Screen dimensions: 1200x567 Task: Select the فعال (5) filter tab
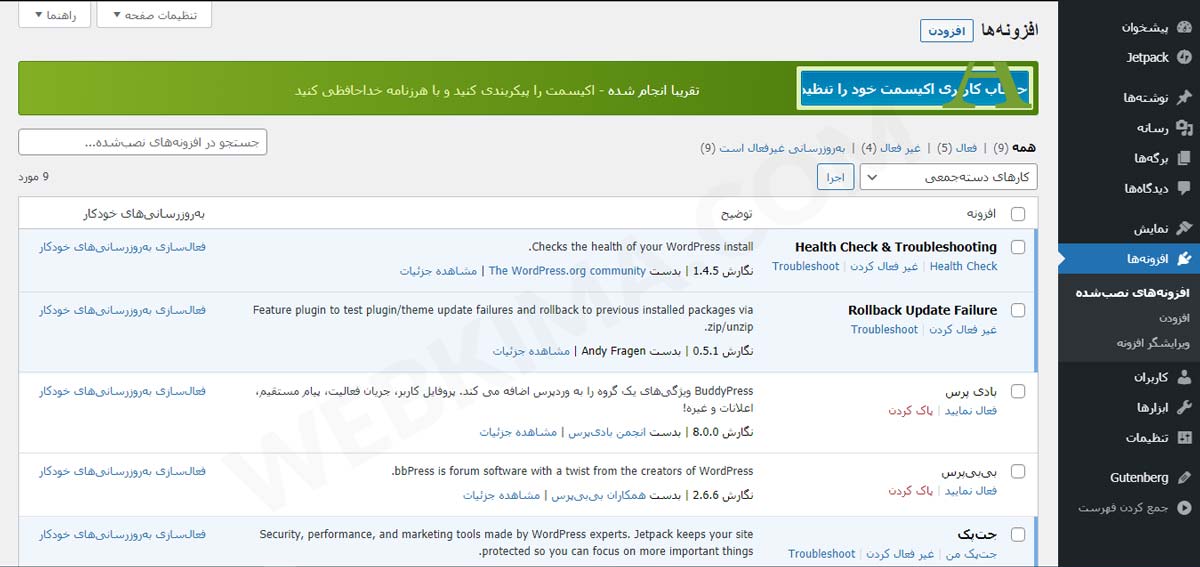[x=958, y=148]
